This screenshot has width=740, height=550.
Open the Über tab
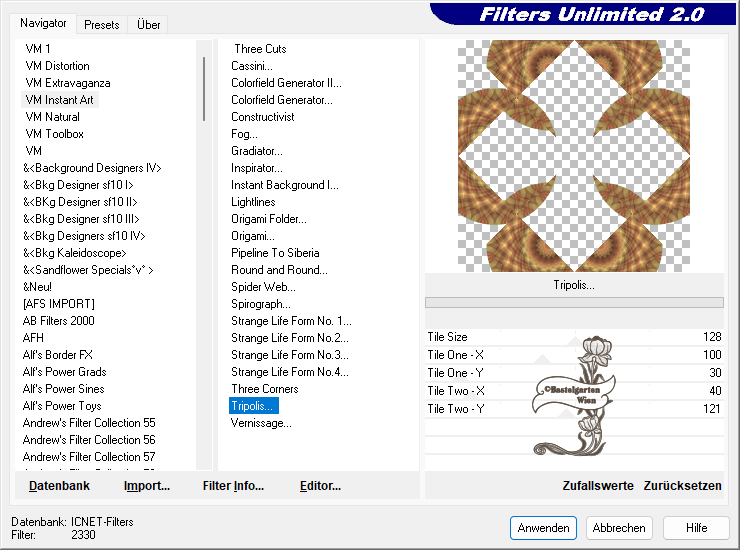(148, 25)
